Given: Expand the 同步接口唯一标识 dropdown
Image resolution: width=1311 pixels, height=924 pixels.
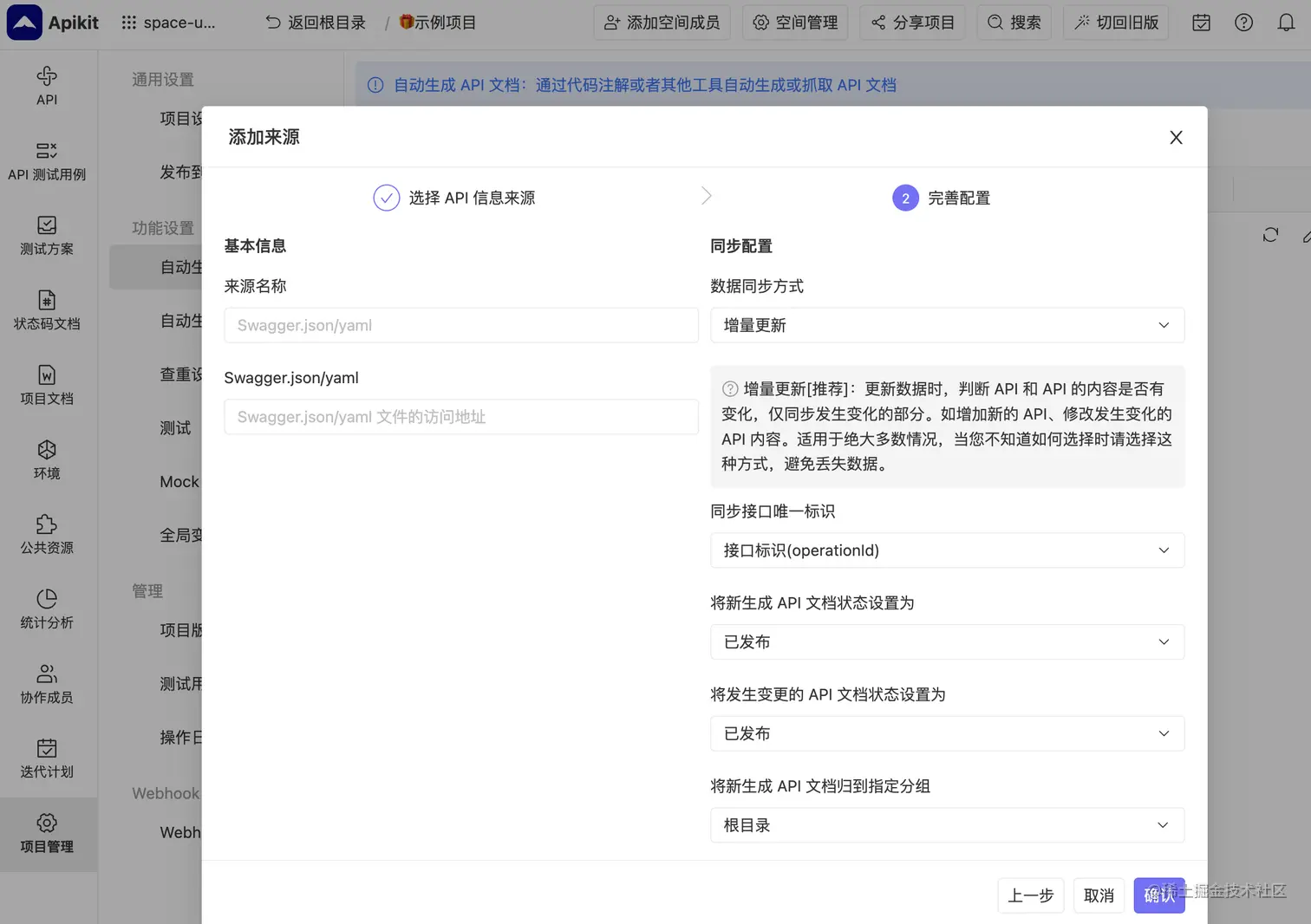Looking at the screenshot, I should coord(947,550).
